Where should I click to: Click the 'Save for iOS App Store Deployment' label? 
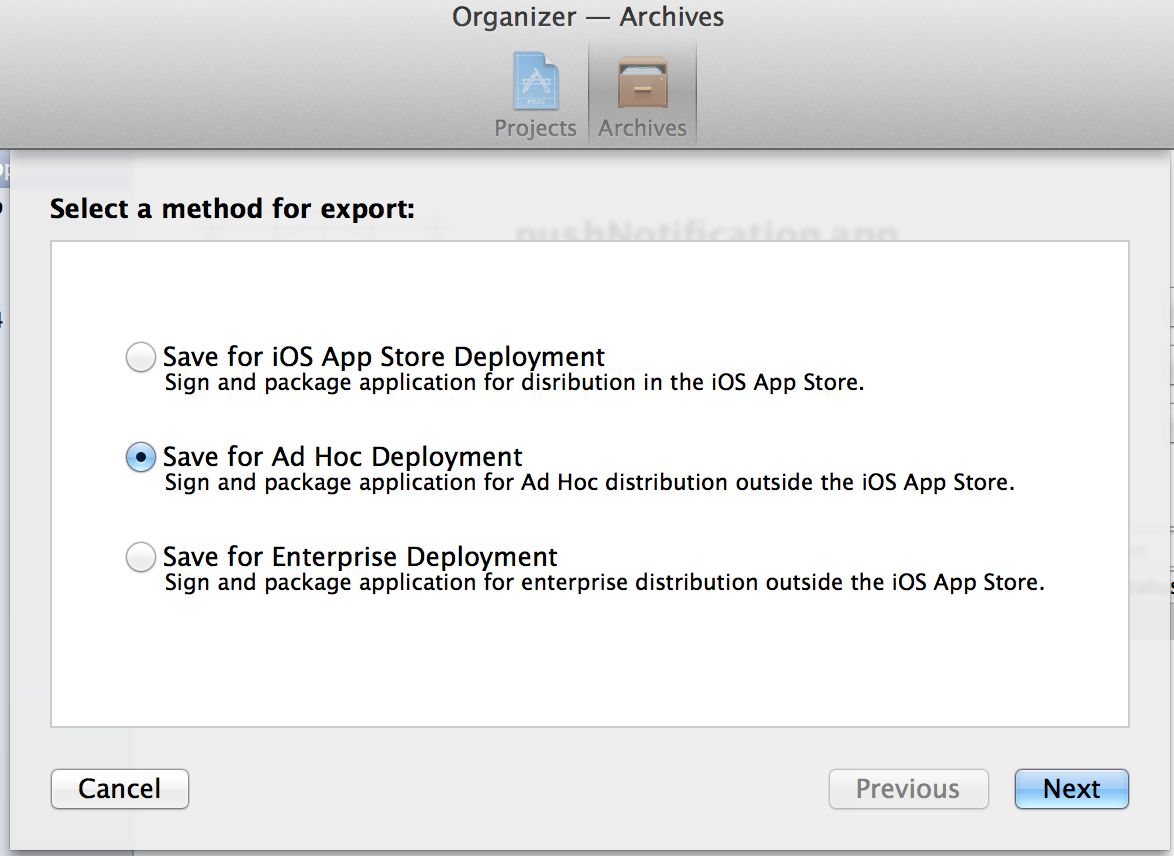[383, 356]
